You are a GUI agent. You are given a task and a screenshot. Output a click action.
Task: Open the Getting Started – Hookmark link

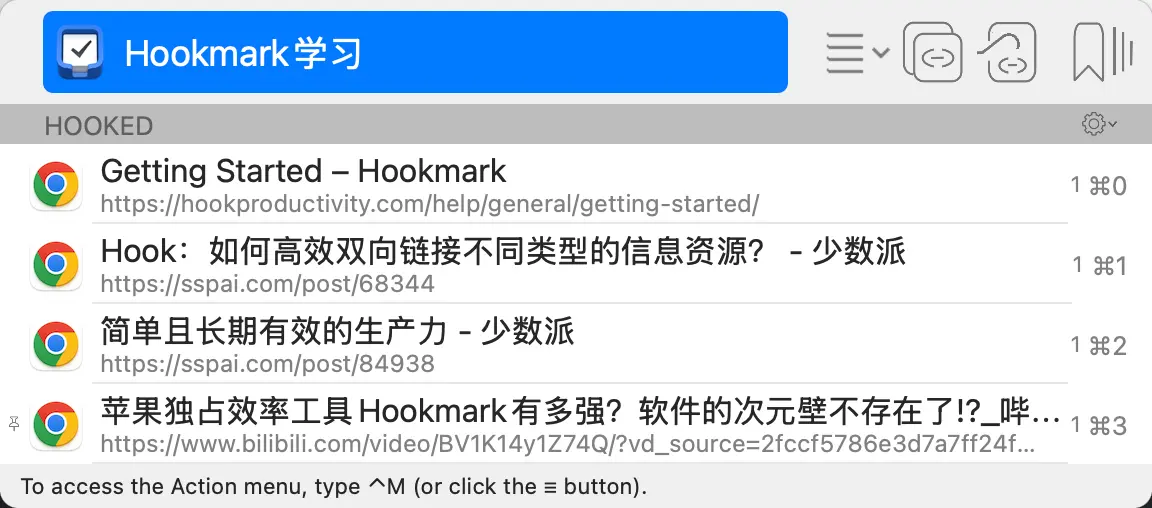(303, 171)
